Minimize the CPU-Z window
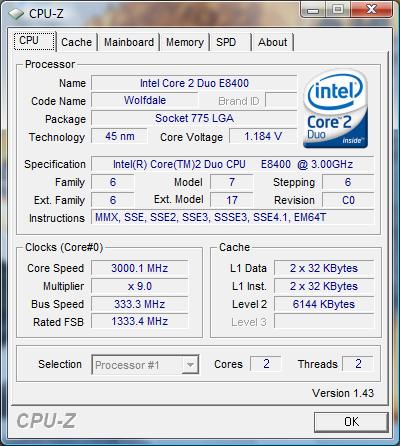 313,10
